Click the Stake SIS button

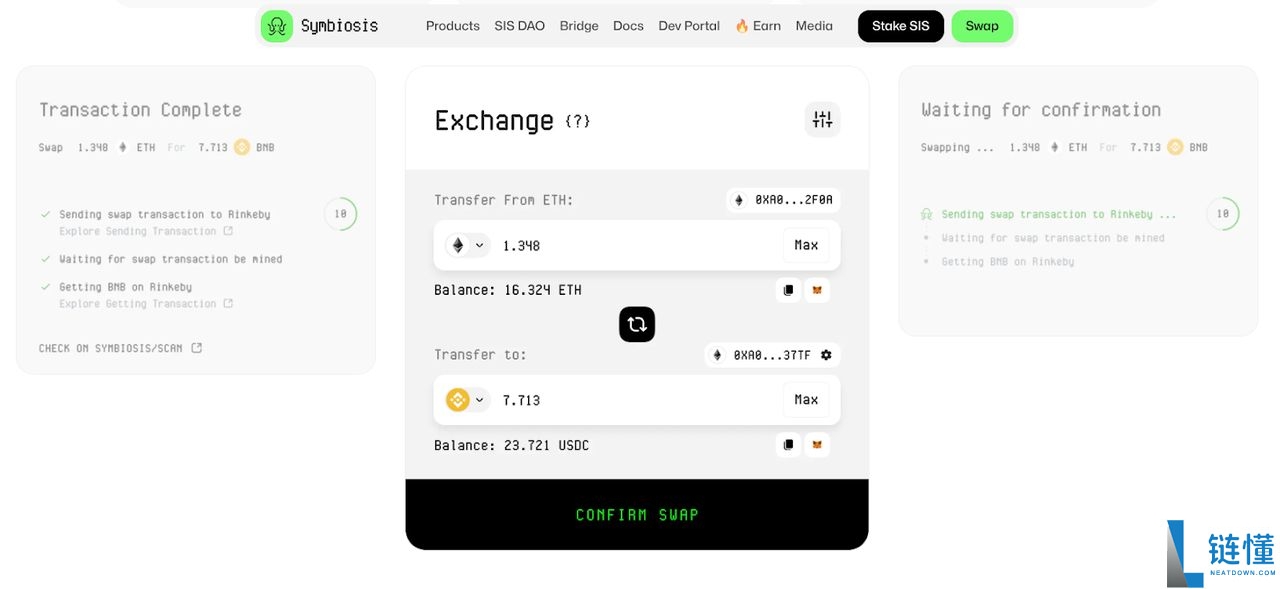[900, 26]
